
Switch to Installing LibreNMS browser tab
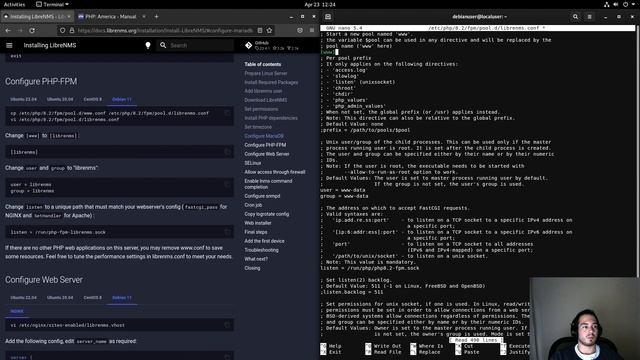click(37, 17)
